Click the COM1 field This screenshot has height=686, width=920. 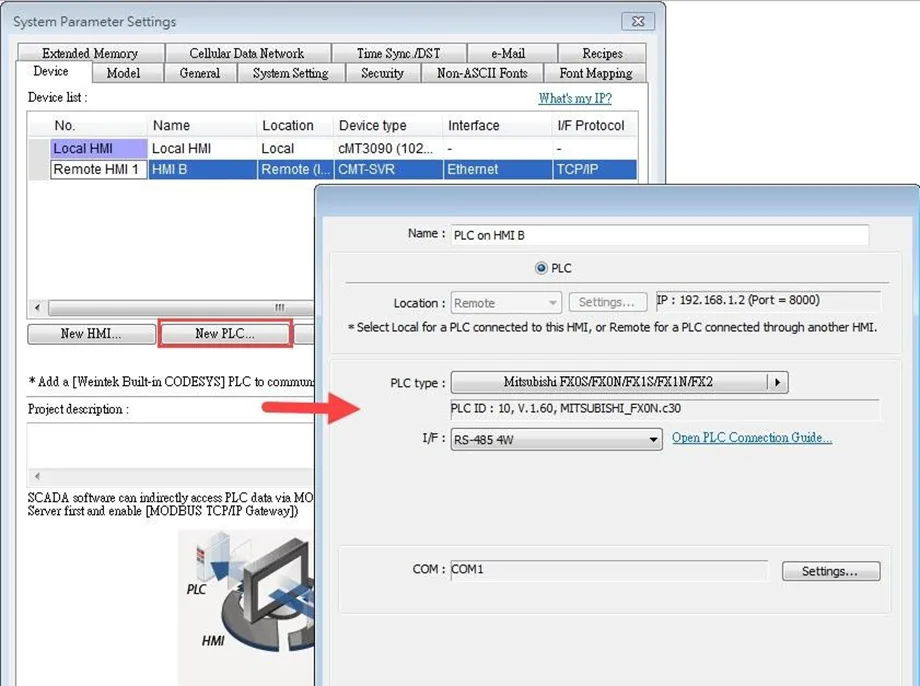pyautogui.click(x=609, y=569)
